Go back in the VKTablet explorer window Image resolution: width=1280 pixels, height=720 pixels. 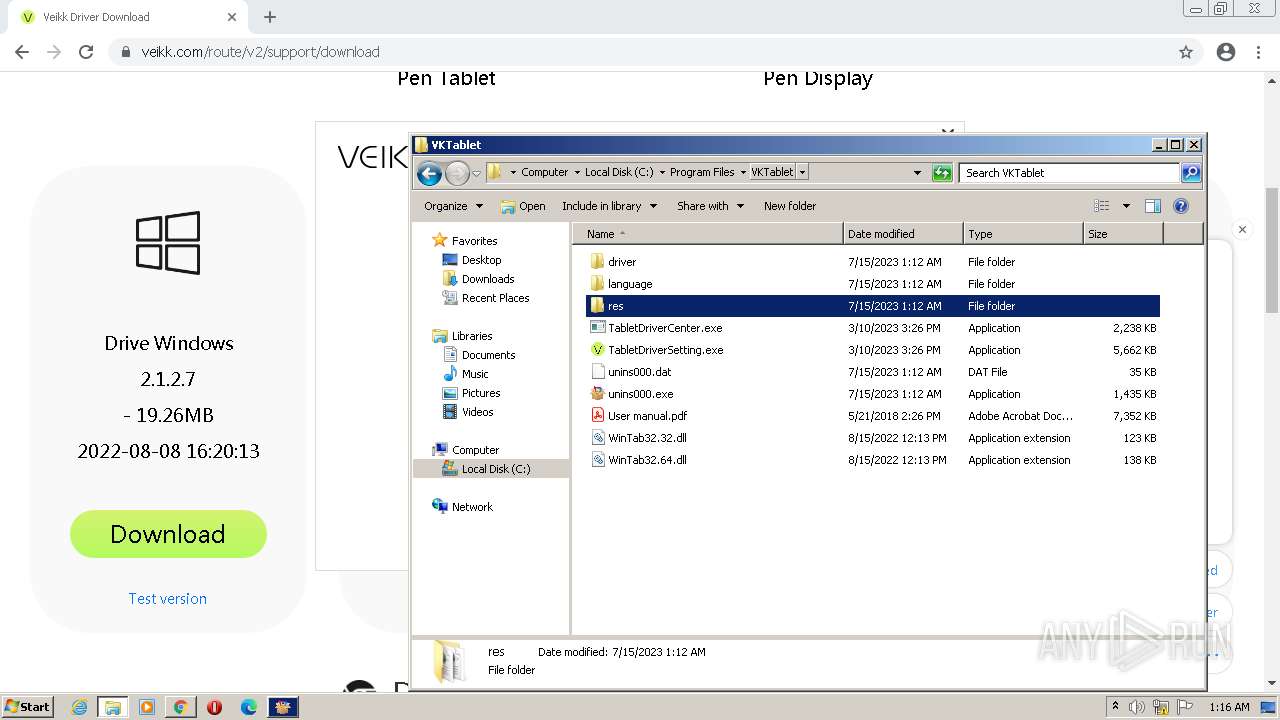click(x=429, y=173)
